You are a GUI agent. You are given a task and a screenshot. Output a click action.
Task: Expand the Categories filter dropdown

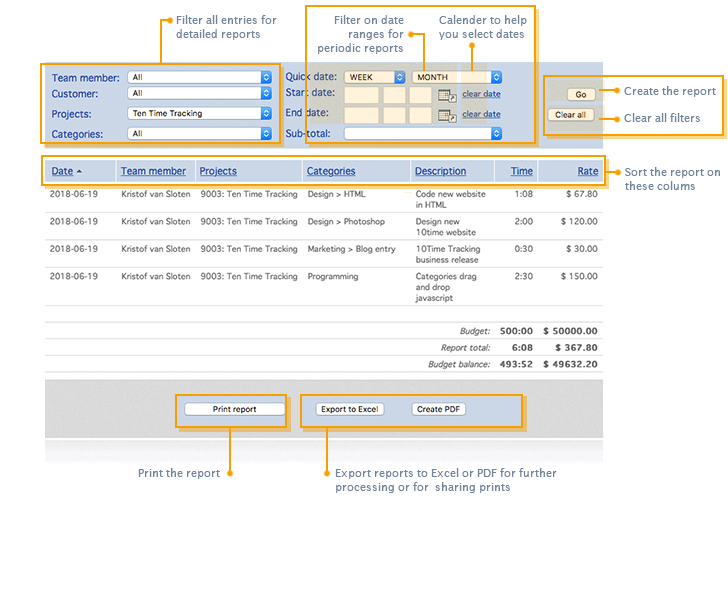pyautogui.click(x=200, y=133)
